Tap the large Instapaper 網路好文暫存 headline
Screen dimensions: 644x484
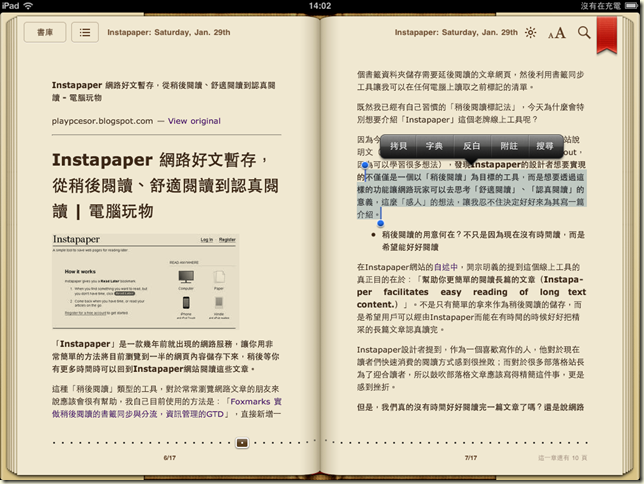(165, 185)
